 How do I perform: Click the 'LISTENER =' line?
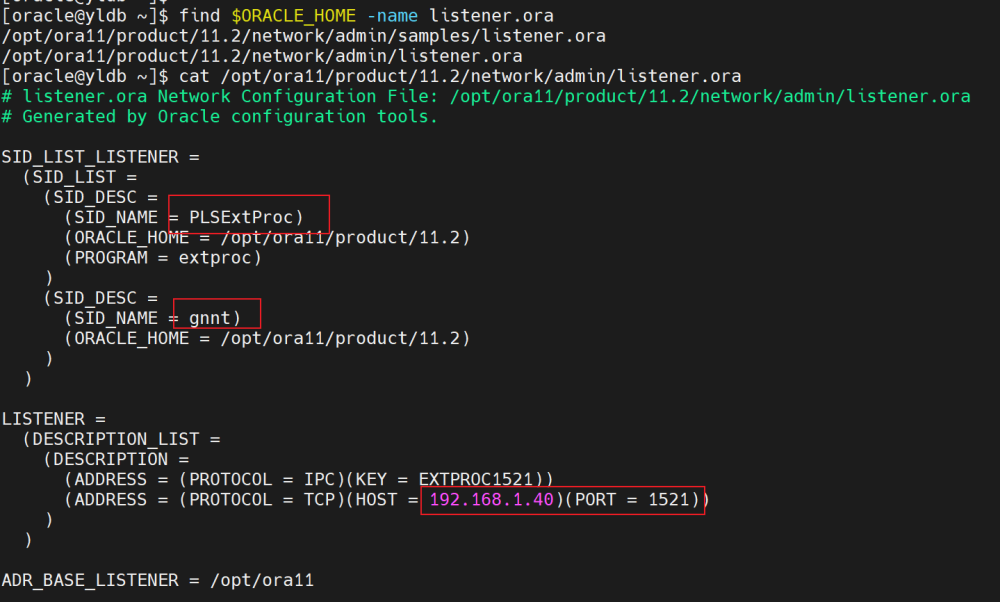click(x=54, y=419)
